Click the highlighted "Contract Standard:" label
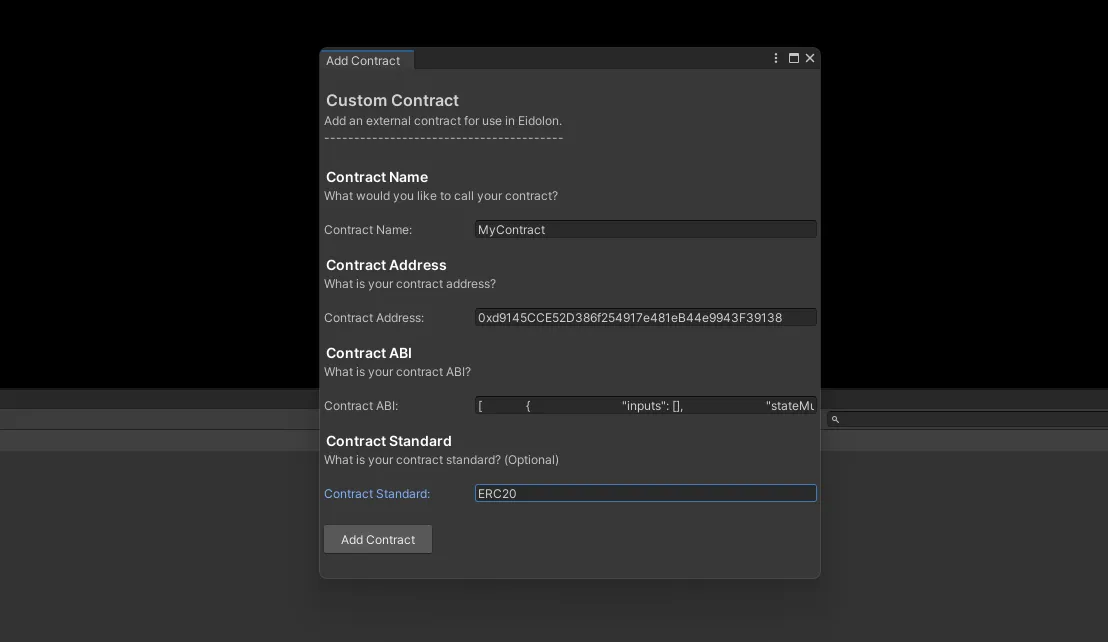The height and width of the screenshot is (642, 1108). (377, 494)
